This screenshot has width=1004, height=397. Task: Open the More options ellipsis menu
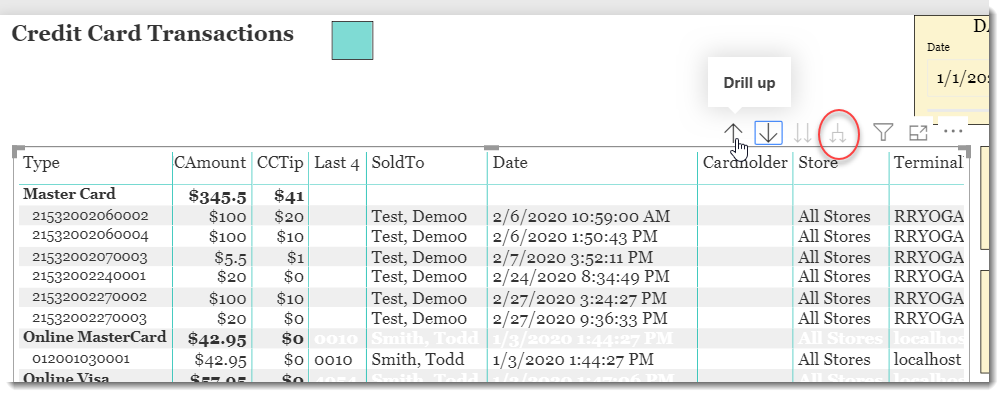point(953,131)
